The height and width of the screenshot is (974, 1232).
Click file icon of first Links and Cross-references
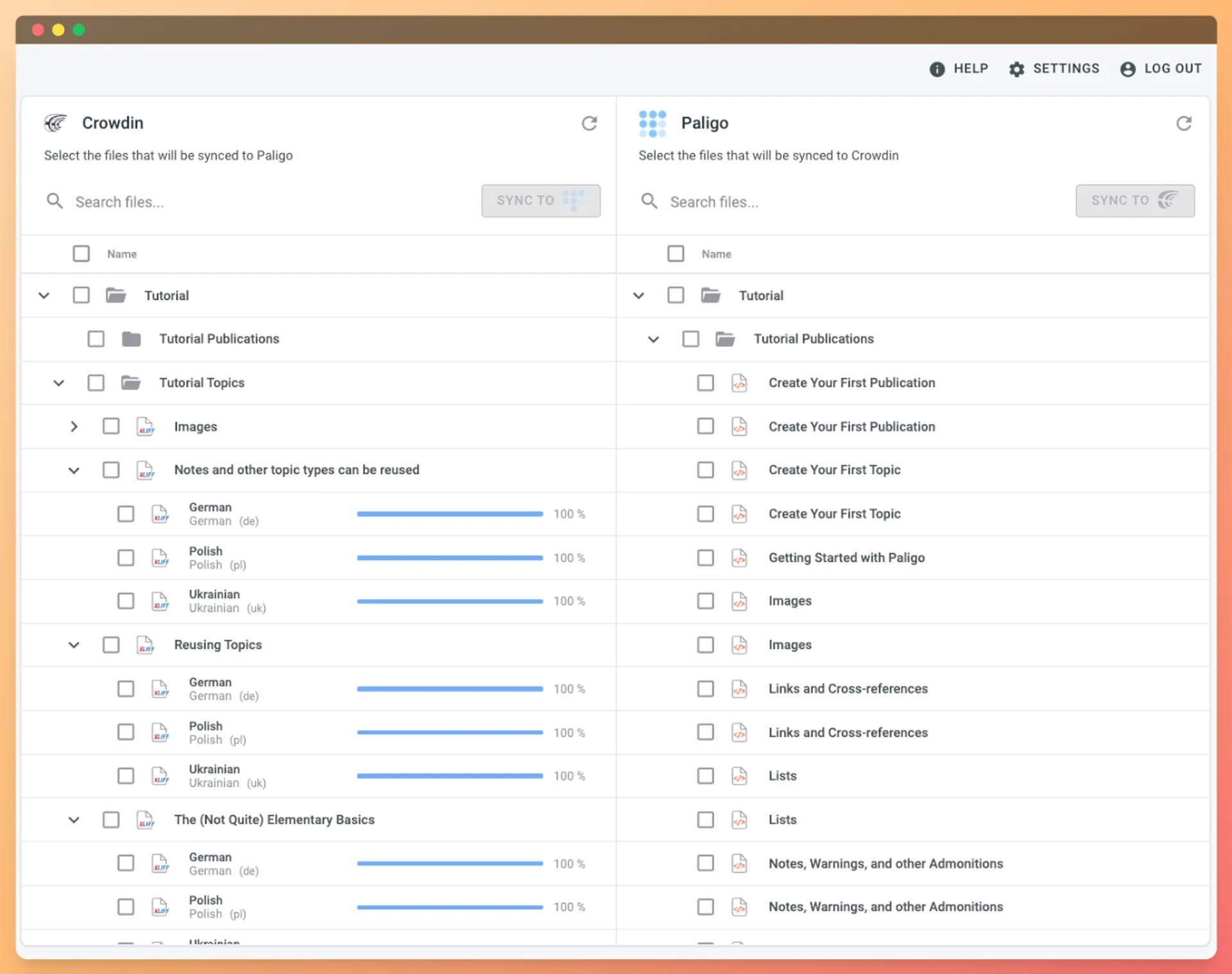coord(739,689)
